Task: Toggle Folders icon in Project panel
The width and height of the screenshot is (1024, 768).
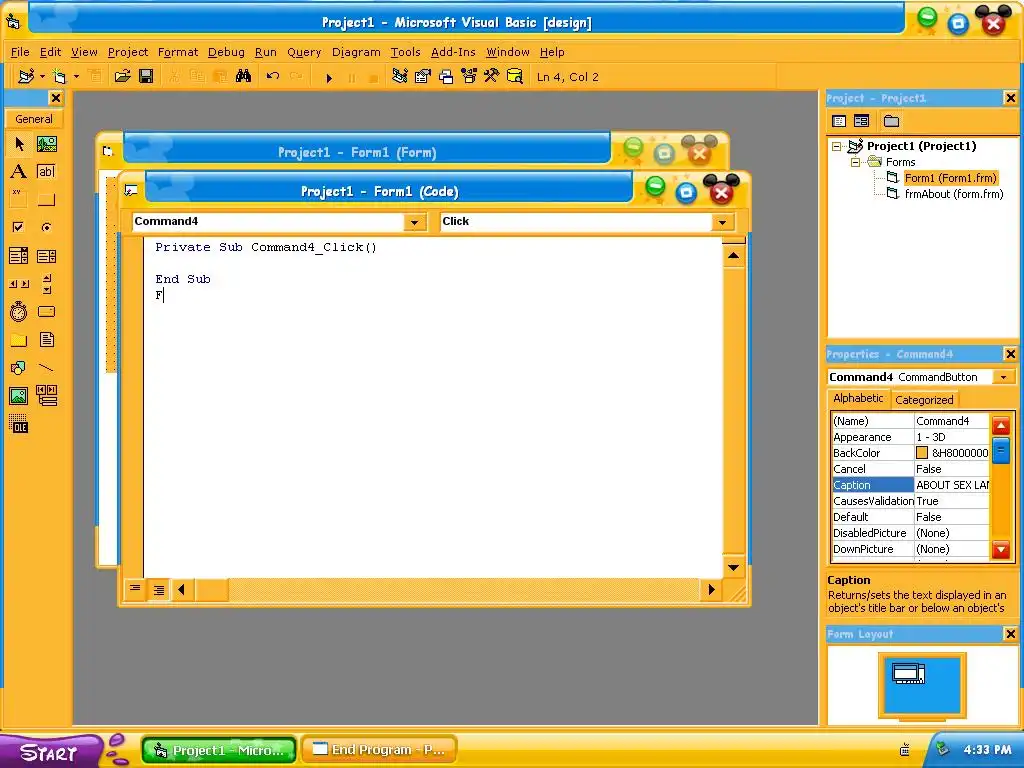Action: (891, 121)
